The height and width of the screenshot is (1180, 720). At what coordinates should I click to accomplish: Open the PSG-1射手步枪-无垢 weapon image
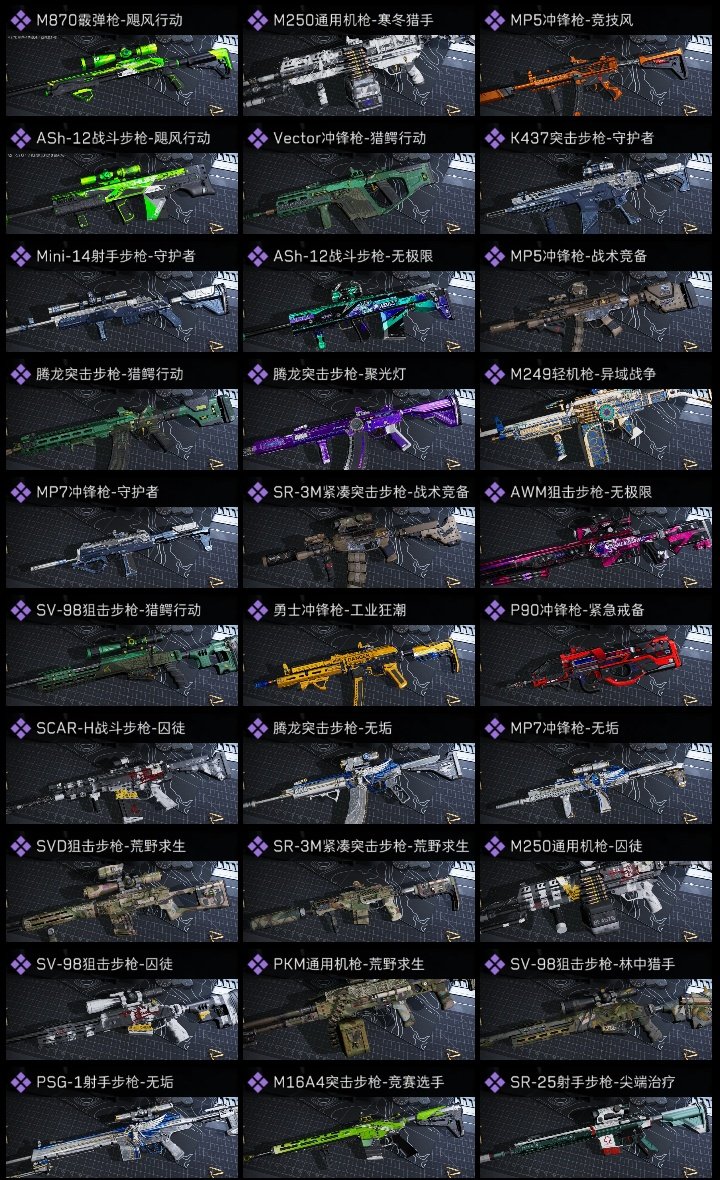122,1137
